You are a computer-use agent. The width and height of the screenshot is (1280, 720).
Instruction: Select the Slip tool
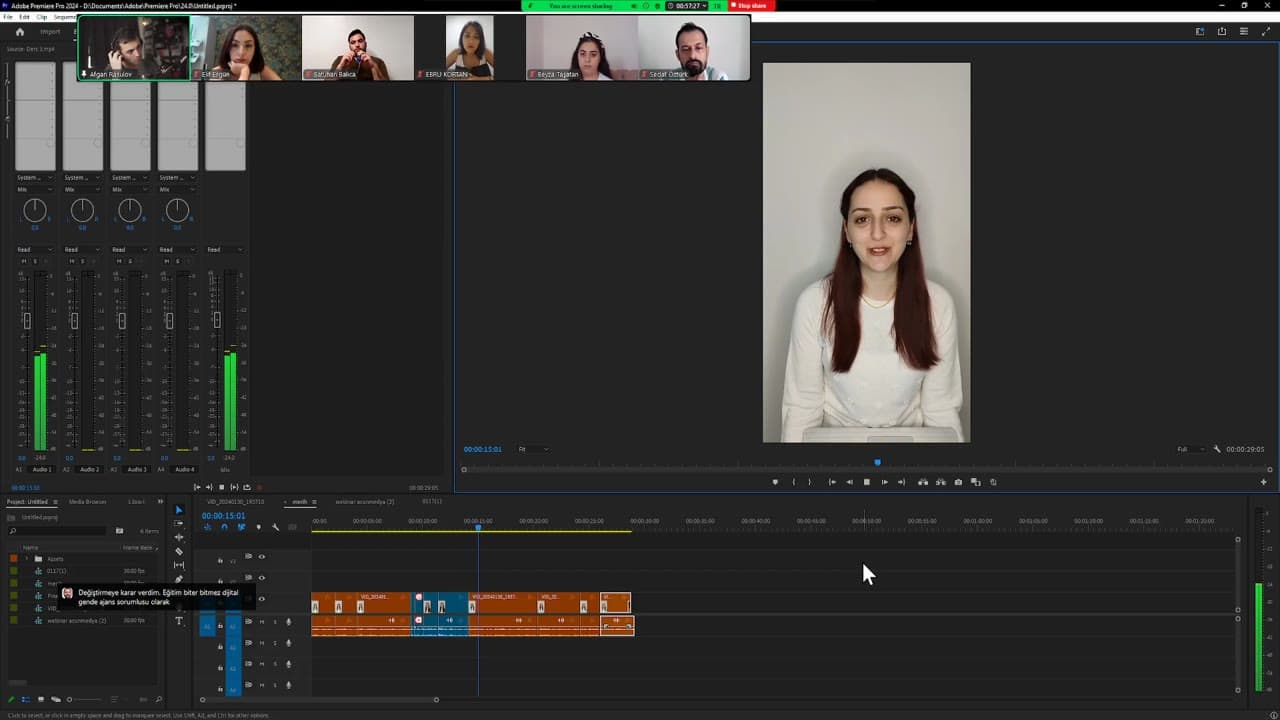click(x=179, y=565)
